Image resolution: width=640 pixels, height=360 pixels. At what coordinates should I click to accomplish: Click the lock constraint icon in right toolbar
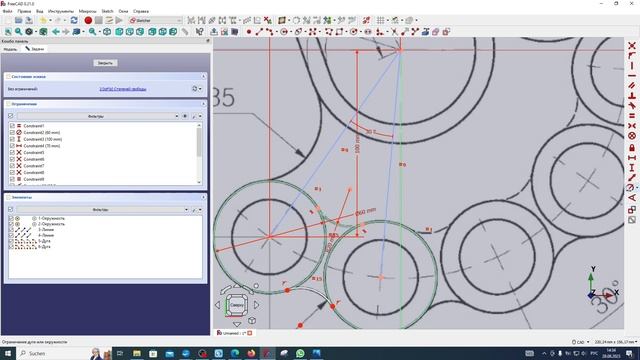[x=631, y=147]
